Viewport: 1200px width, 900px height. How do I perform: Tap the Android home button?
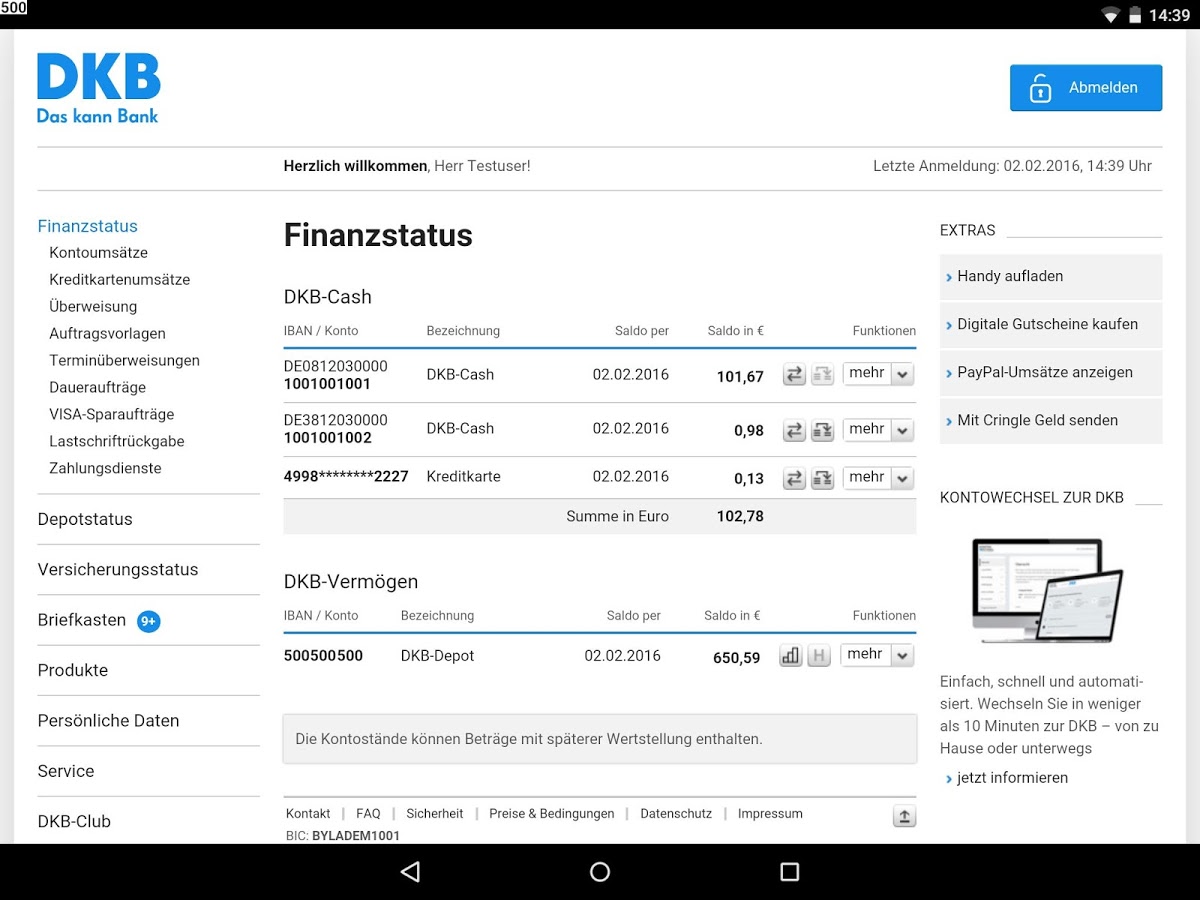pyautogui.click(x=600, y=872)
